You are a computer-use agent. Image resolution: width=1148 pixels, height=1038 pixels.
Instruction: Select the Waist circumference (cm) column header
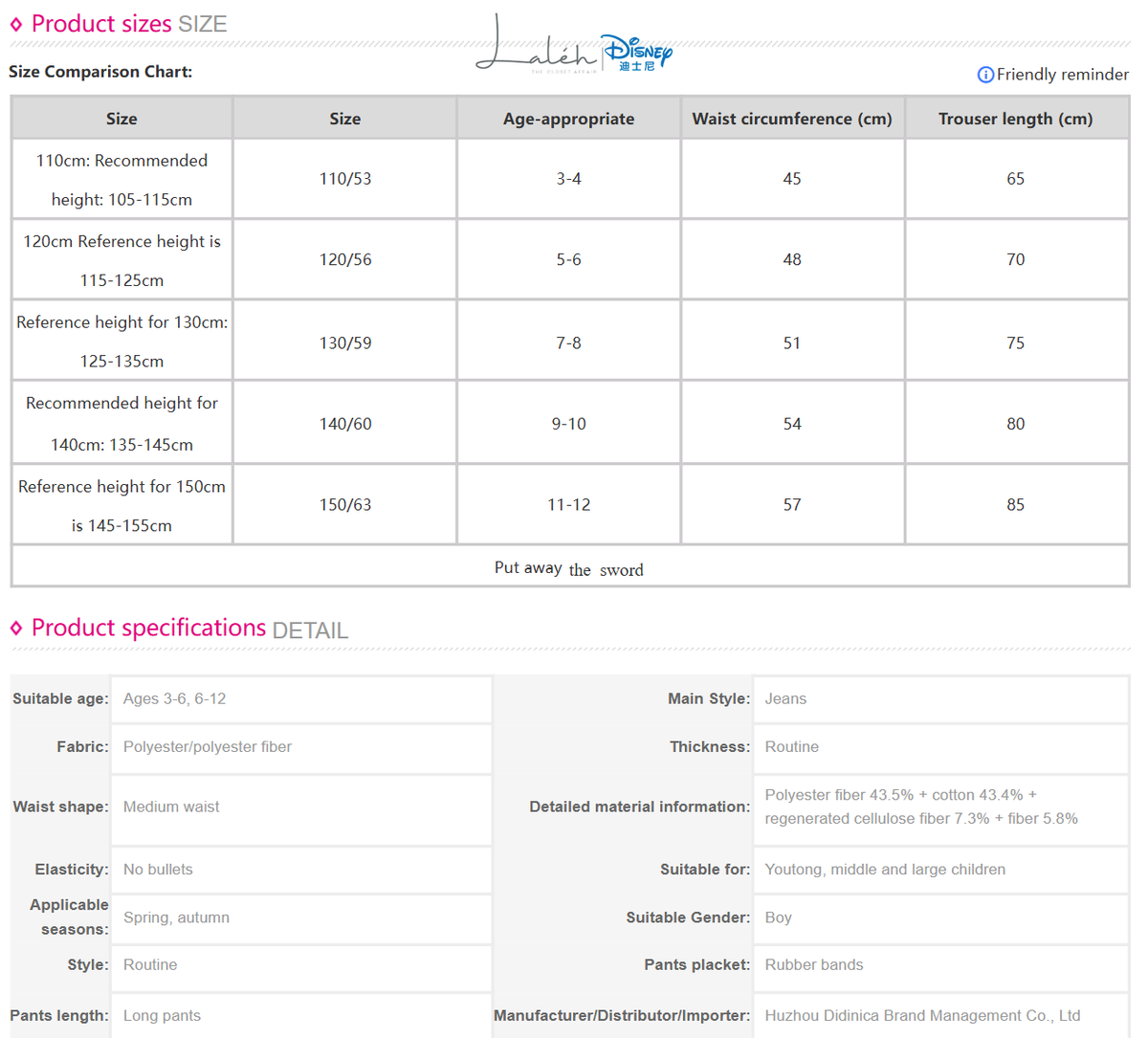pyautogui.click(x=792, y=119)
